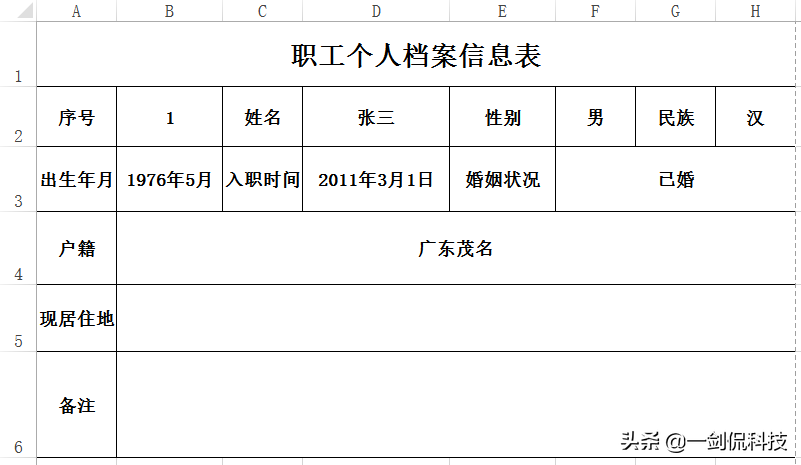Select column E header

[x=503, y=11]
